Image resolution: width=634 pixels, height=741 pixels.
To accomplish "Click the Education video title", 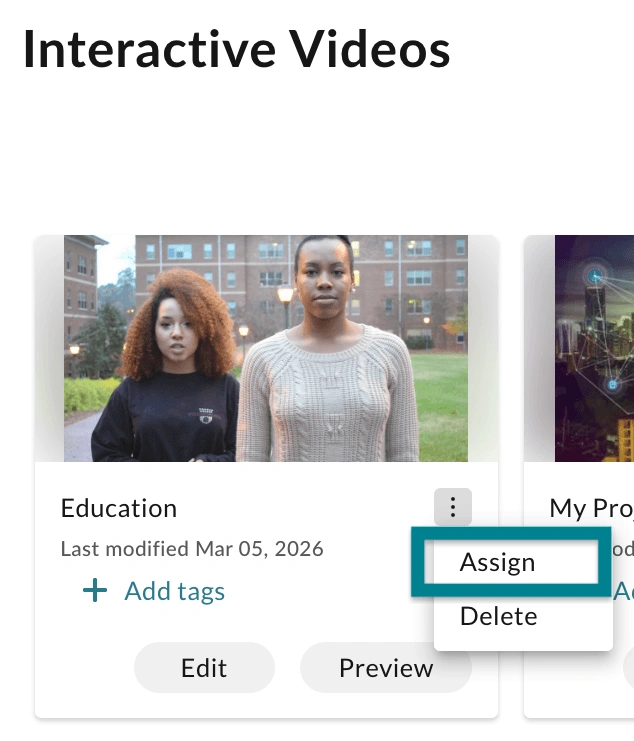I will [119, 508].
